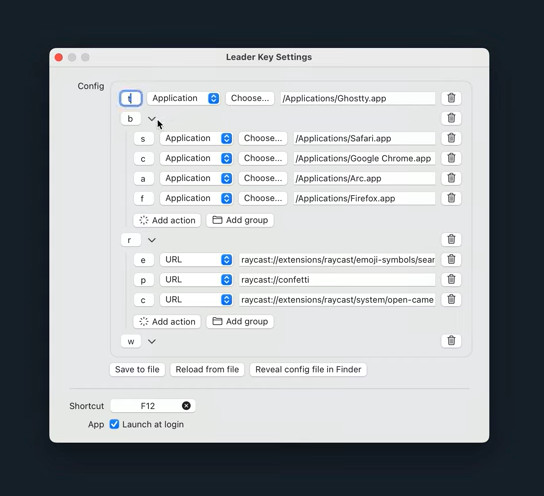Open the type dropdown for Arc.app row
Viewport: 544px width, 496px height.
point(196,178)
